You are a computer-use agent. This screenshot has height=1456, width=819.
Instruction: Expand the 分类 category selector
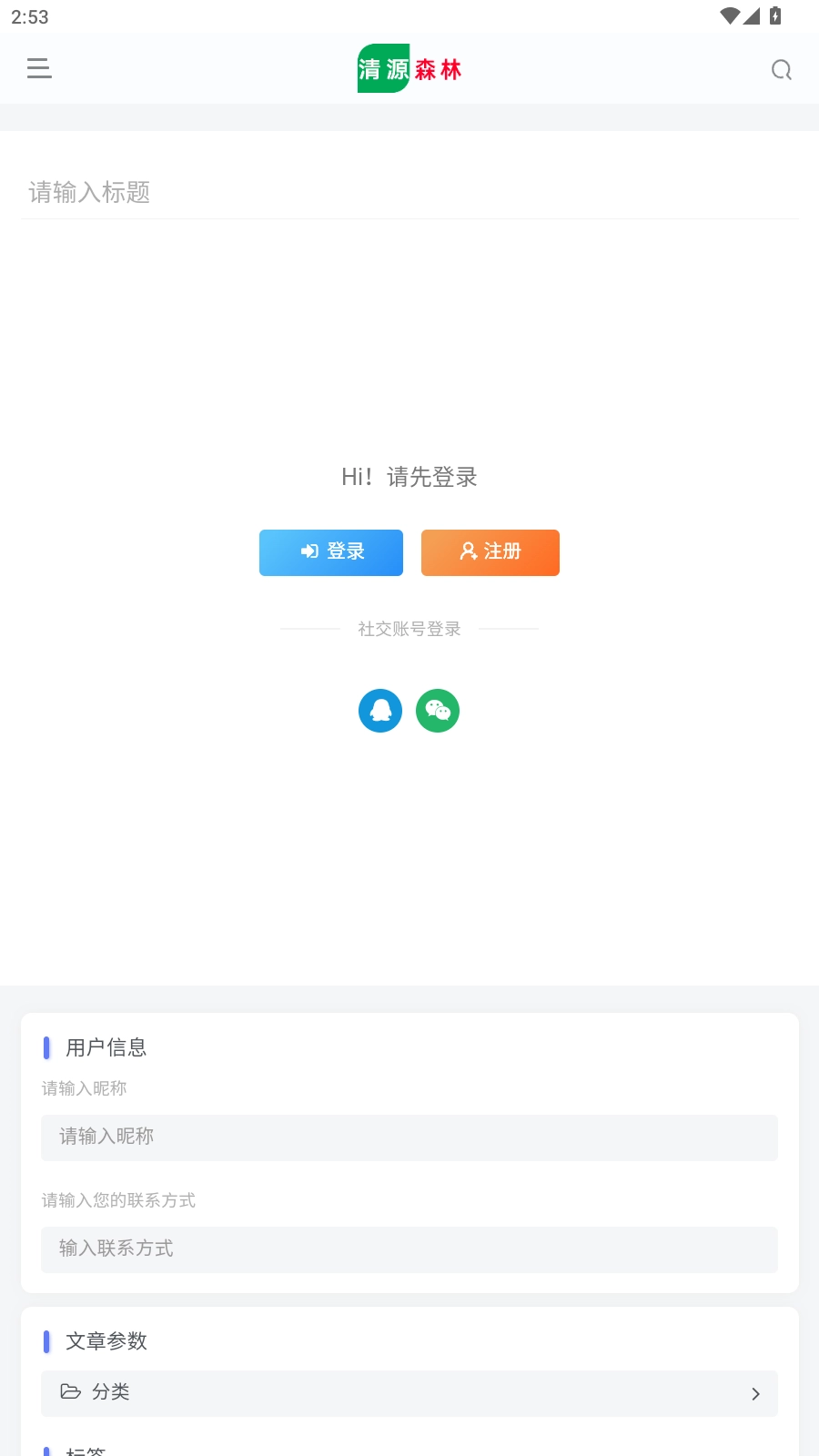pyautogui.click(x=409, y=1393)
